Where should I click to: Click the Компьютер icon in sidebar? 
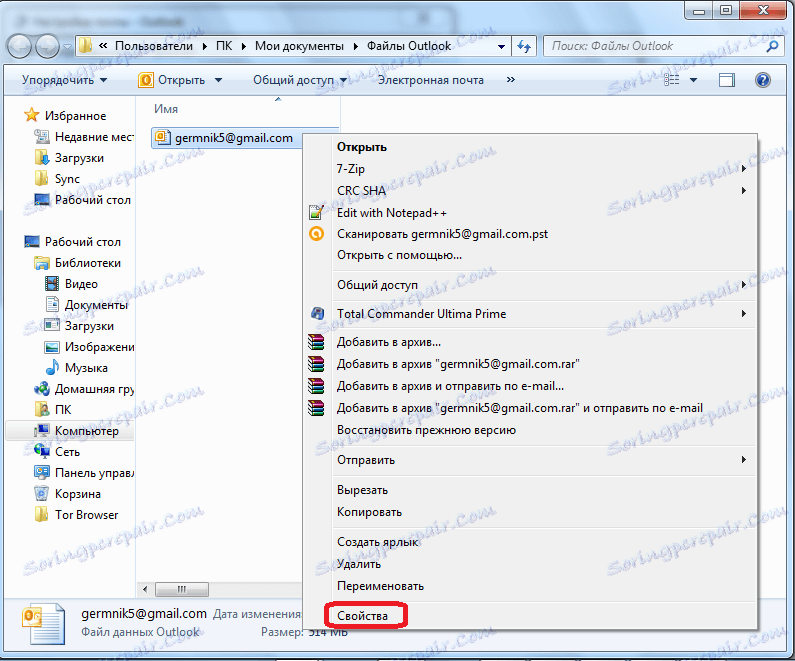click(x=42, y=430)
